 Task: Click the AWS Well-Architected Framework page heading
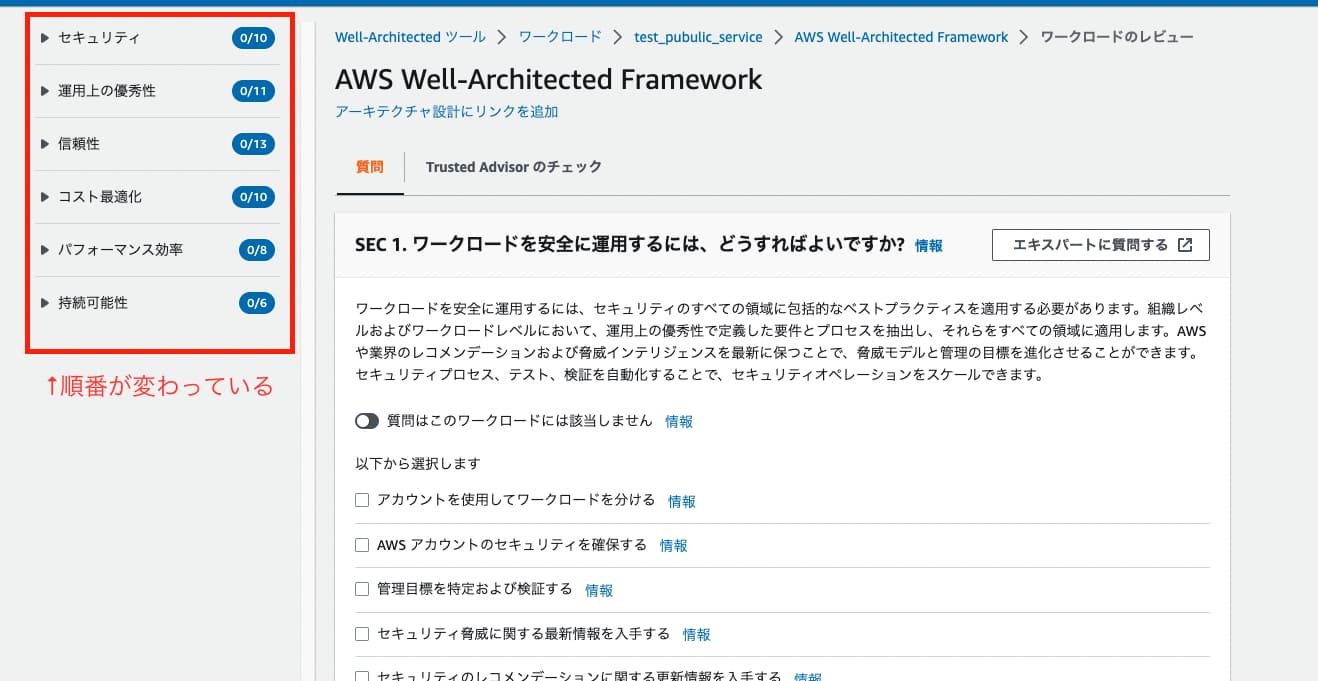[x=549, y=79]
